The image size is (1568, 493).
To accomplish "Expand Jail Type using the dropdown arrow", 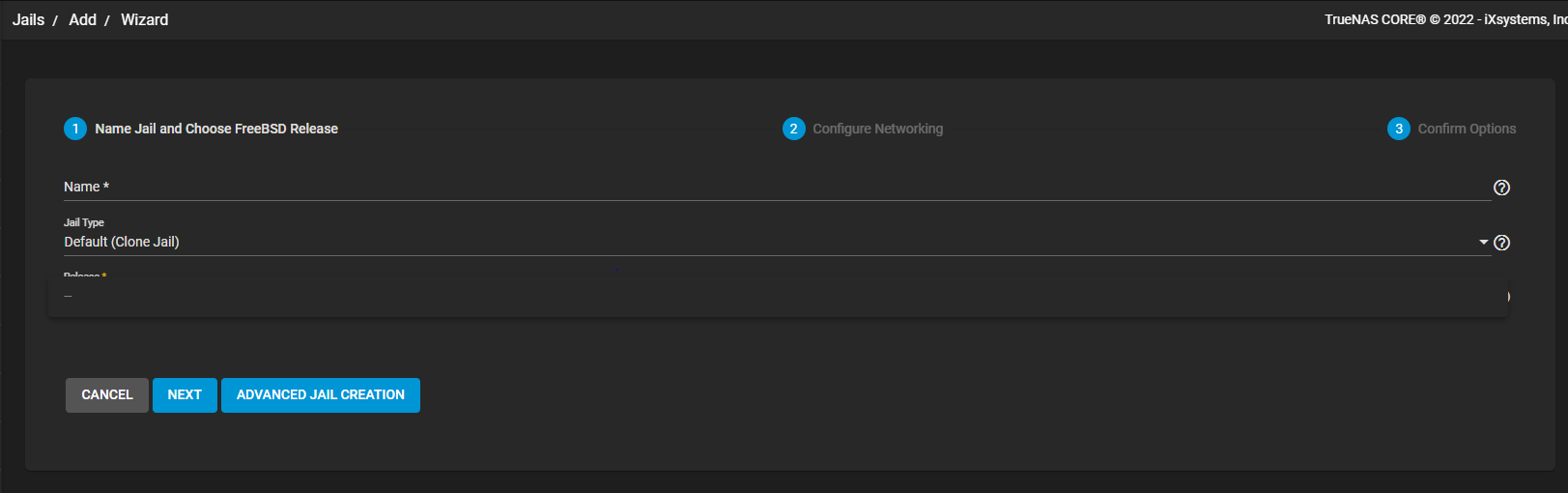I will pos(1484,242).
